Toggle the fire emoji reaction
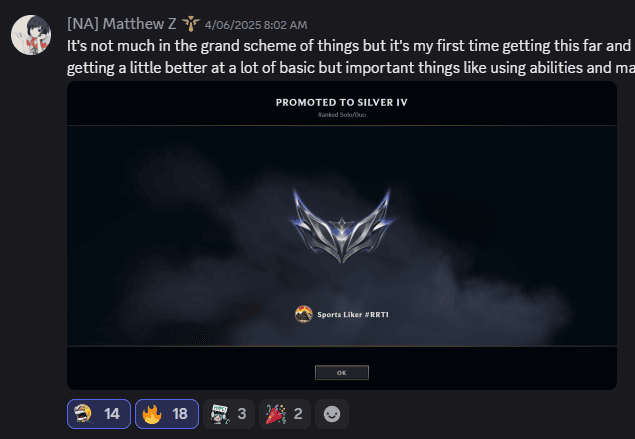Screen dimensions: 635x439 [167, 414]
